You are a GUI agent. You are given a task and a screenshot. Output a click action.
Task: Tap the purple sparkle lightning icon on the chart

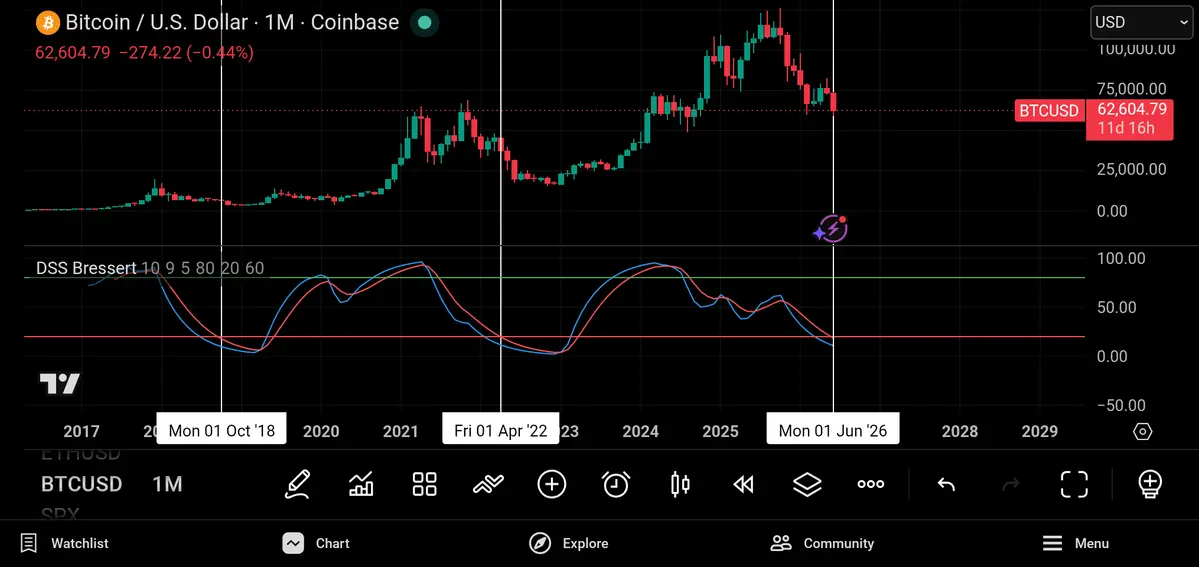coord(831,228)
